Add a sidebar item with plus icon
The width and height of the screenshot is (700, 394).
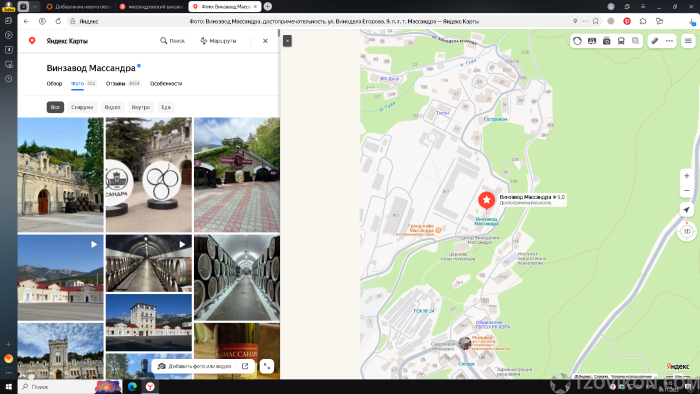(x=8, y=344)
